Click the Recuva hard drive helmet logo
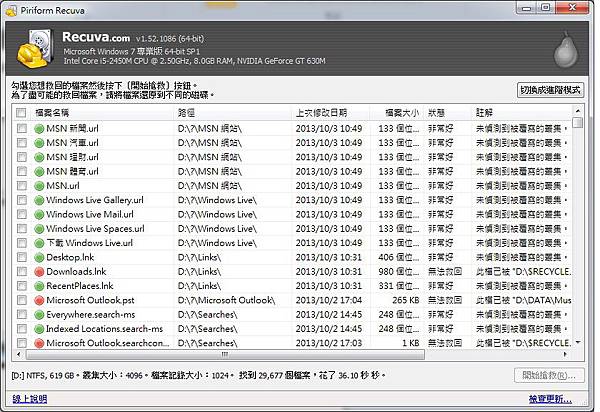 34,49
